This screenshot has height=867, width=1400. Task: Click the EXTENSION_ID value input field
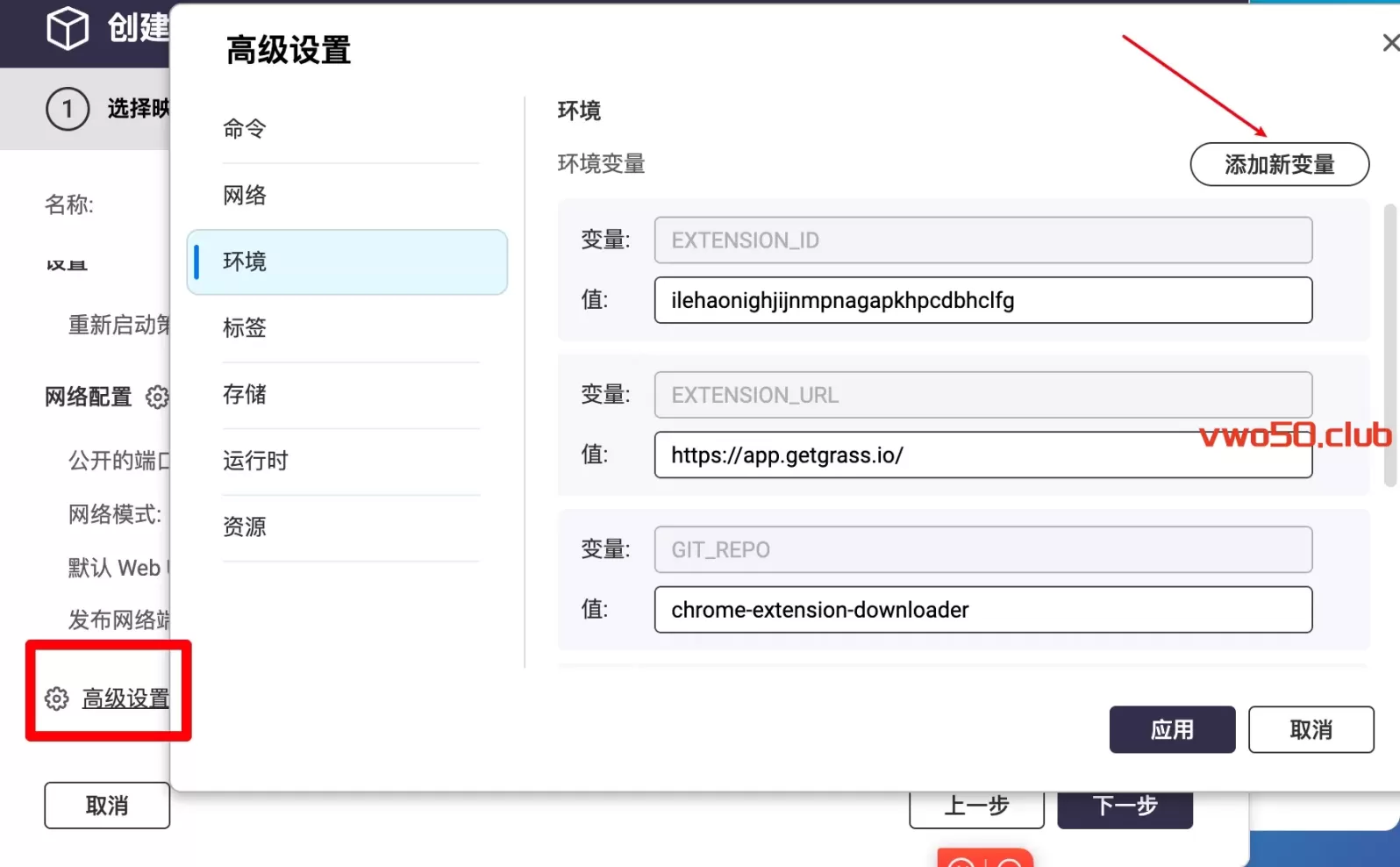coord(982,300)
